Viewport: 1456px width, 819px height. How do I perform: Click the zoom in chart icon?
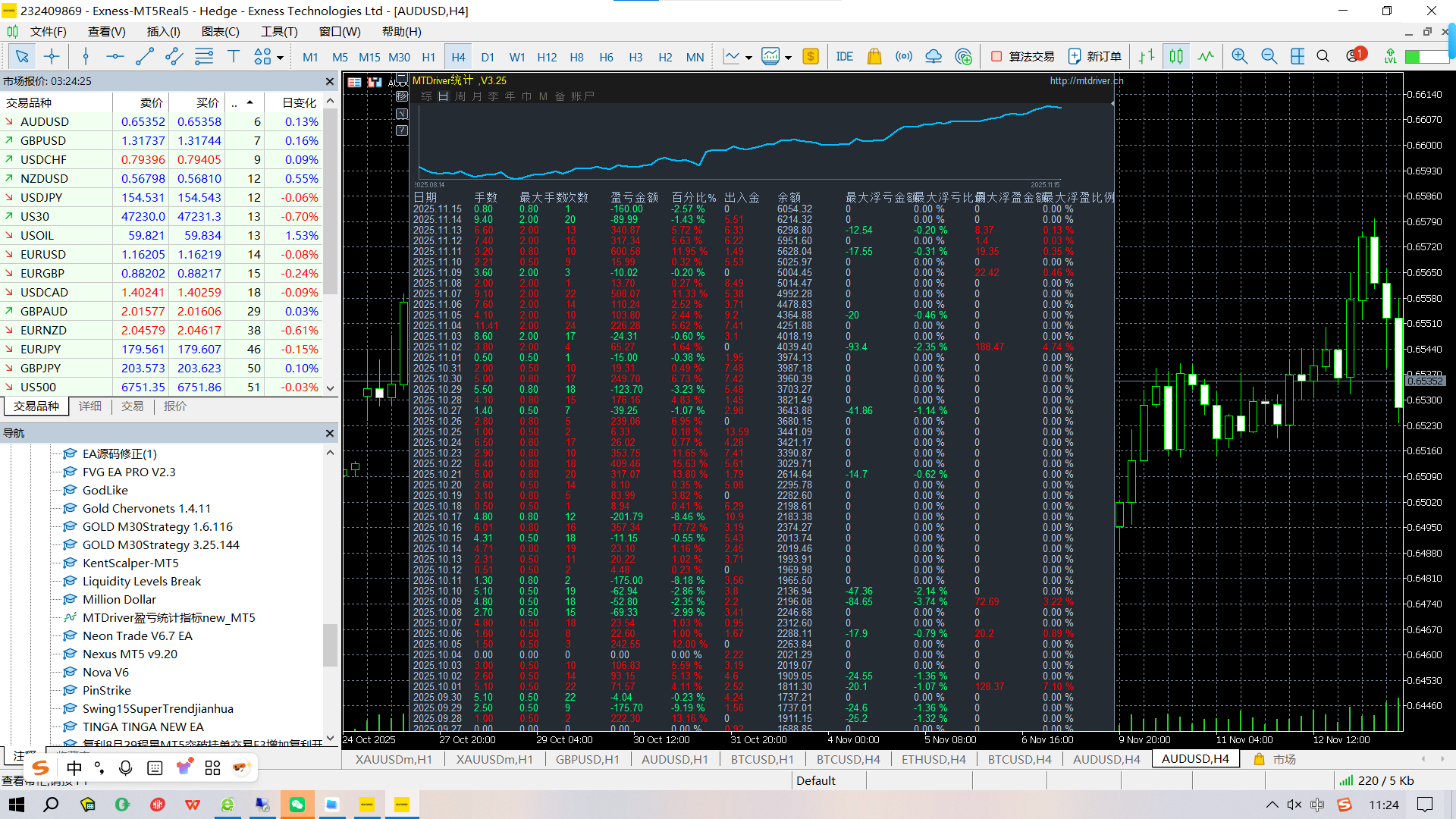pos(1240,57)
